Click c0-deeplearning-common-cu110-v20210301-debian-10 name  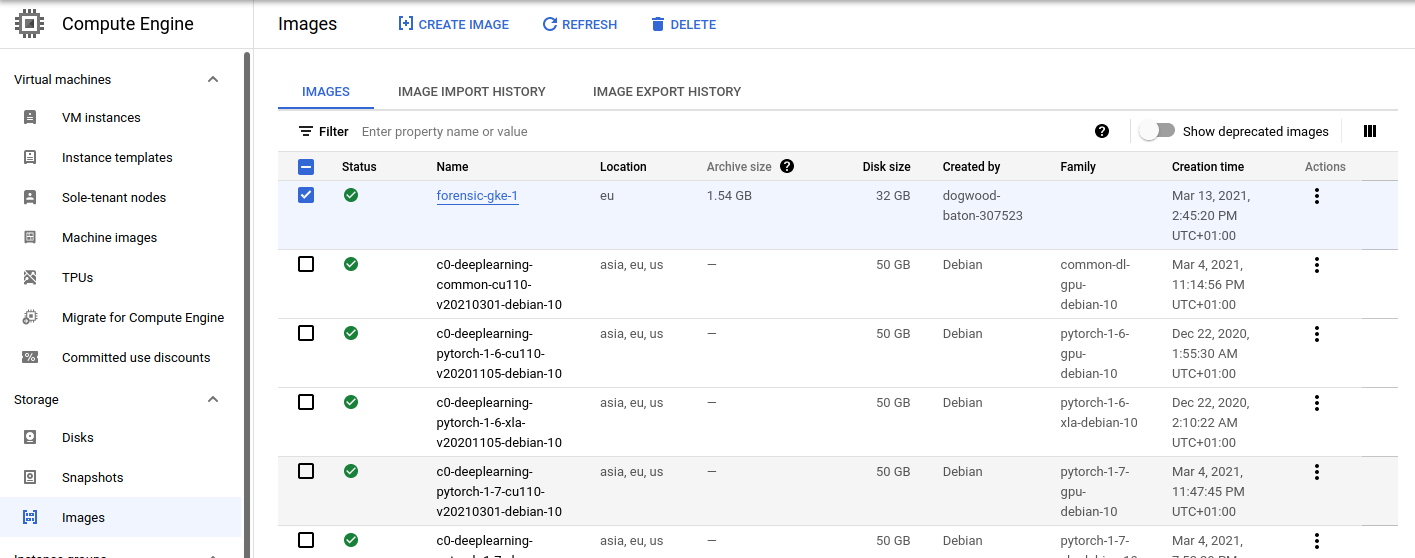499,285
